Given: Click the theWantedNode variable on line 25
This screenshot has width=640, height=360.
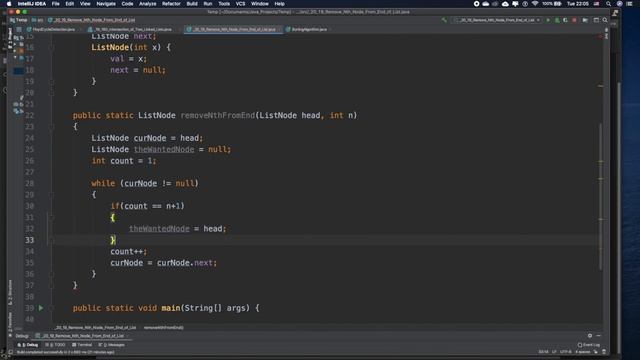Looking at the screenshot, I should coord(164,149).
